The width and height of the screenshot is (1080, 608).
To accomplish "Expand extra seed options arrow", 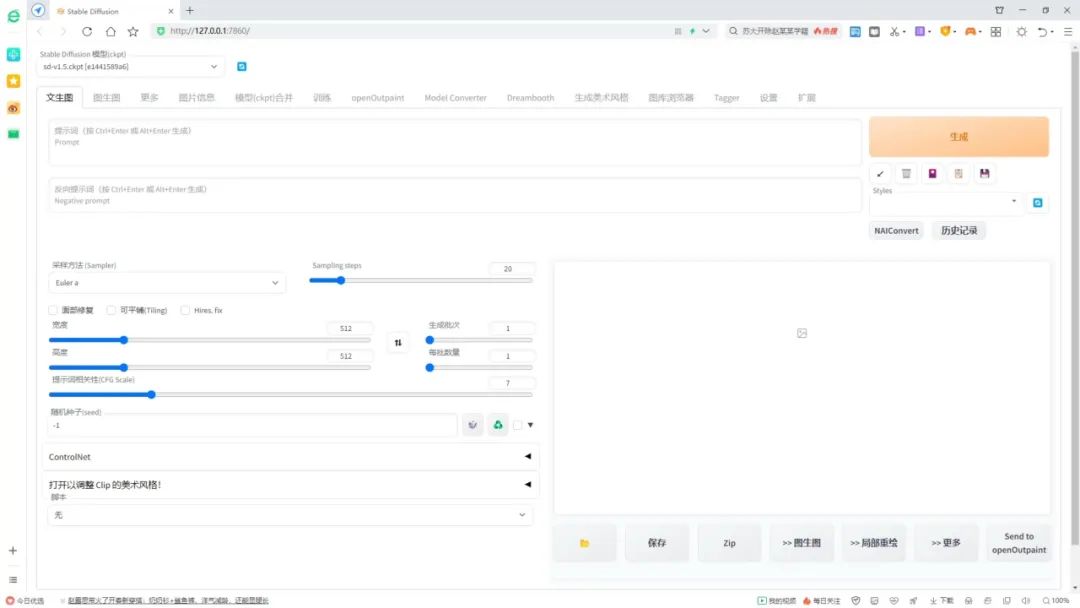I will (530, 425).
